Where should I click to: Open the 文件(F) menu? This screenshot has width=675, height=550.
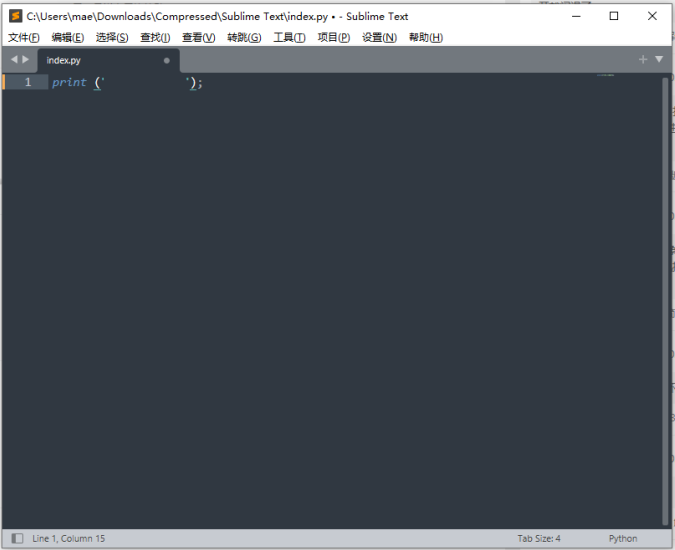(x=24, y=38)
